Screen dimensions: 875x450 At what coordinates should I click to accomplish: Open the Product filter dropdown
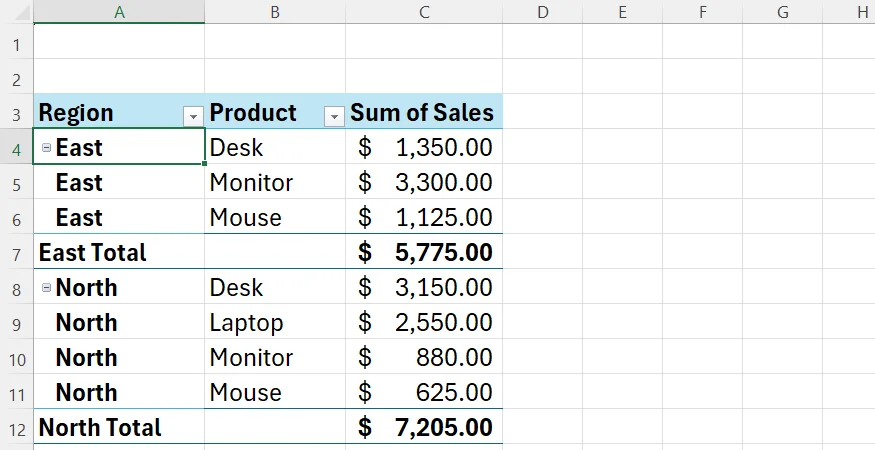tap(334, 116)
